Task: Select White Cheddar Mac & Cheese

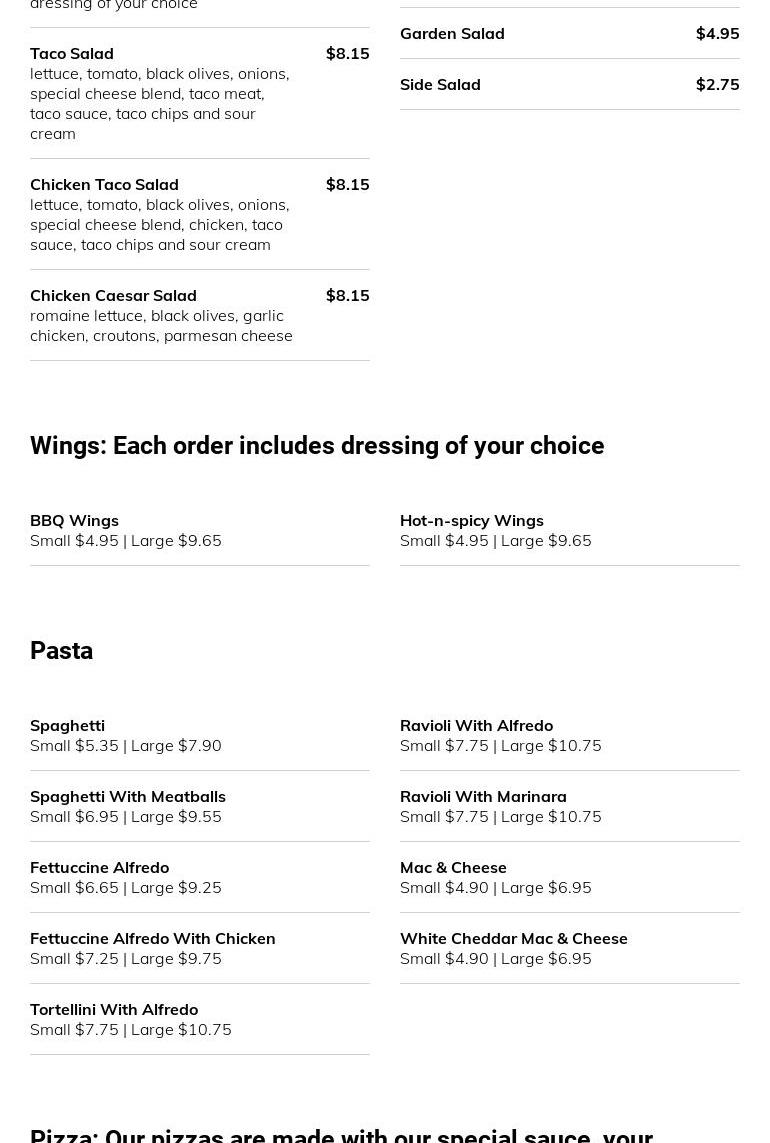Action: (514, 938)
